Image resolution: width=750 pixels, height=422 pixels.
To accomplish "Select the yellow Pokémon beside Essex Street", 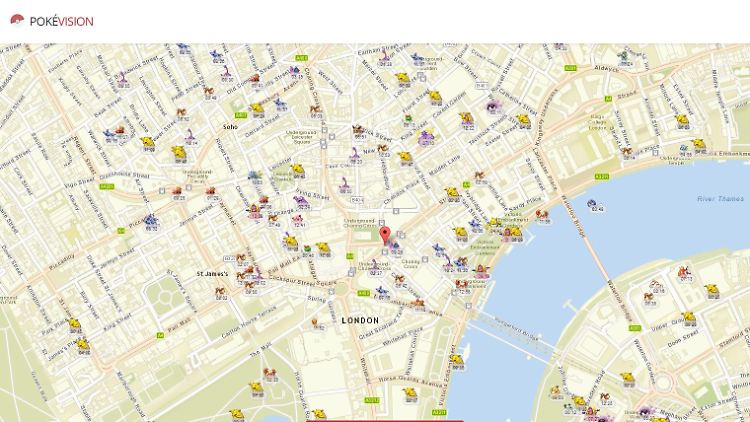I will [x=683, y=121].
